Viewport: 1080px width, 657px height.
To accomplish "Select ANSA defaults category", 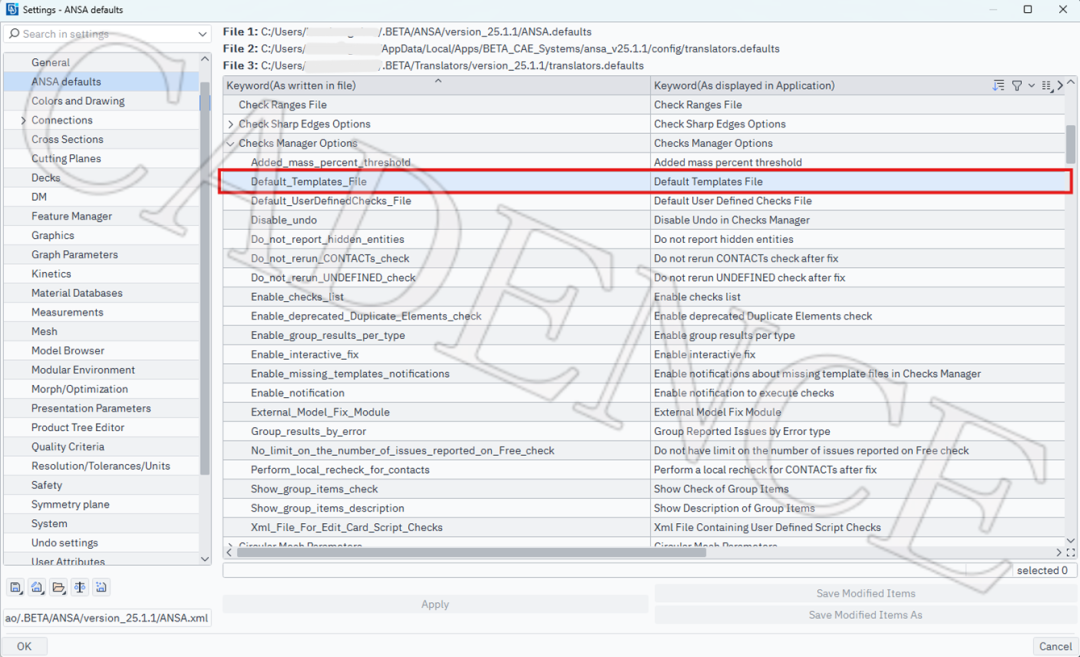I will point(101,81).
